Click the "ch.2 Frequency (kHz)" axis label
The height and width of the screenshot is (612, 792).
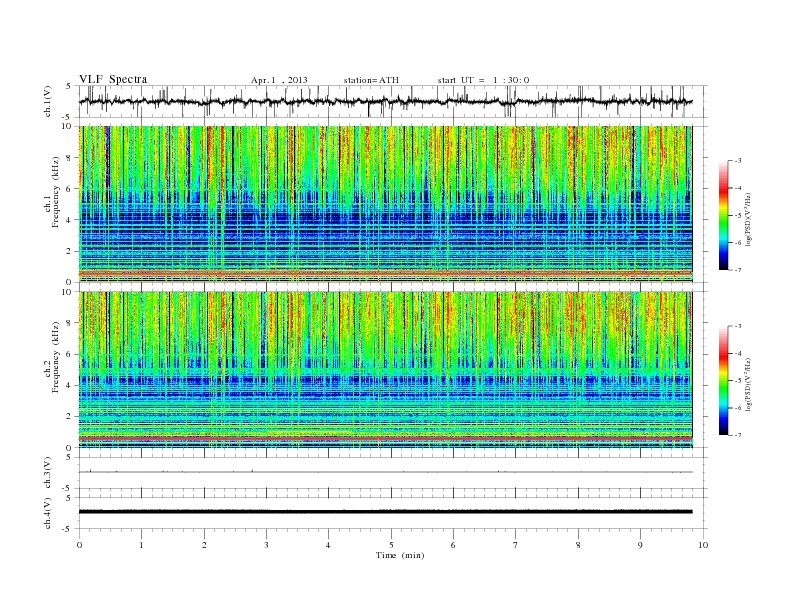[x=52, y=357]
